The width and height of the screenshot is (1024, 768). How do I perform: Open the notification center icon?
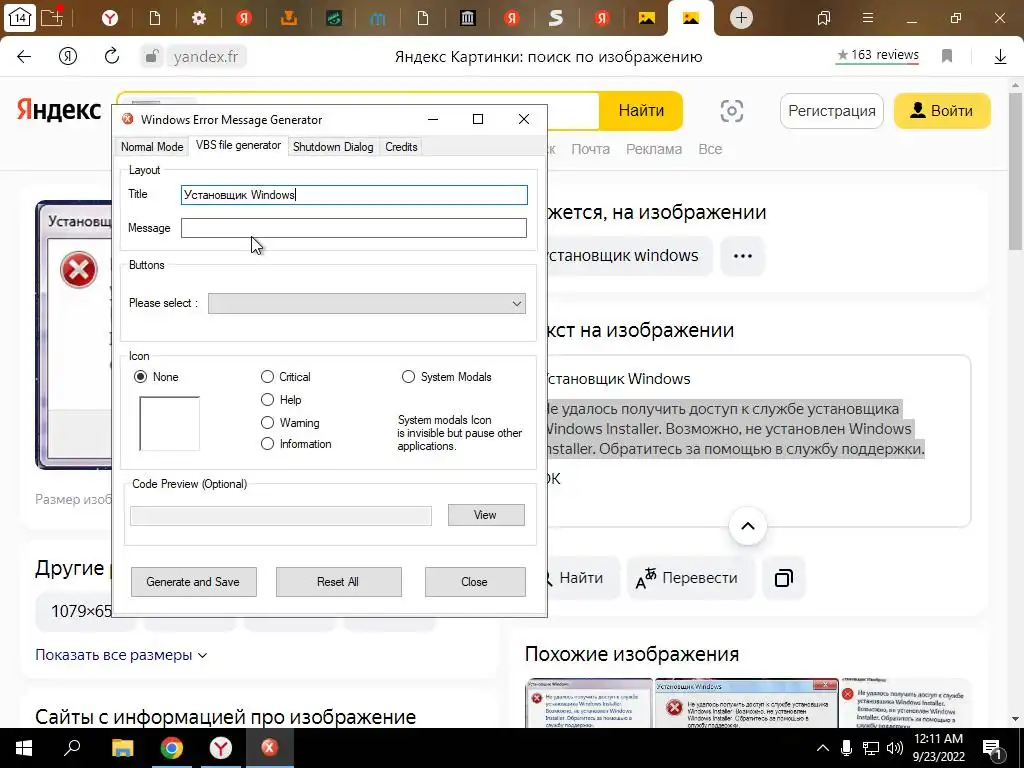coord(992,749)
